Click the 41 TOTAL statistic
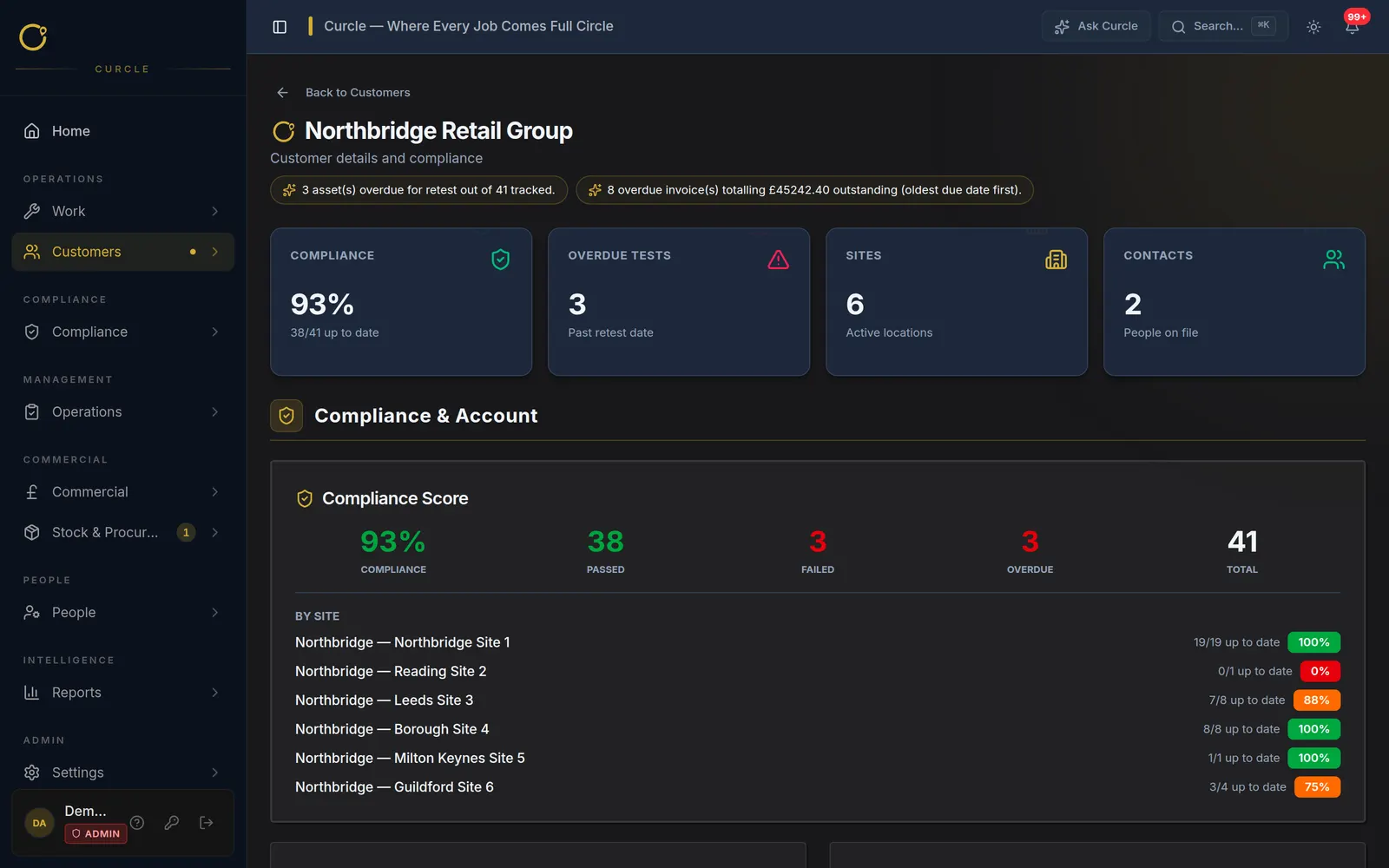 tap(1242, 551)
